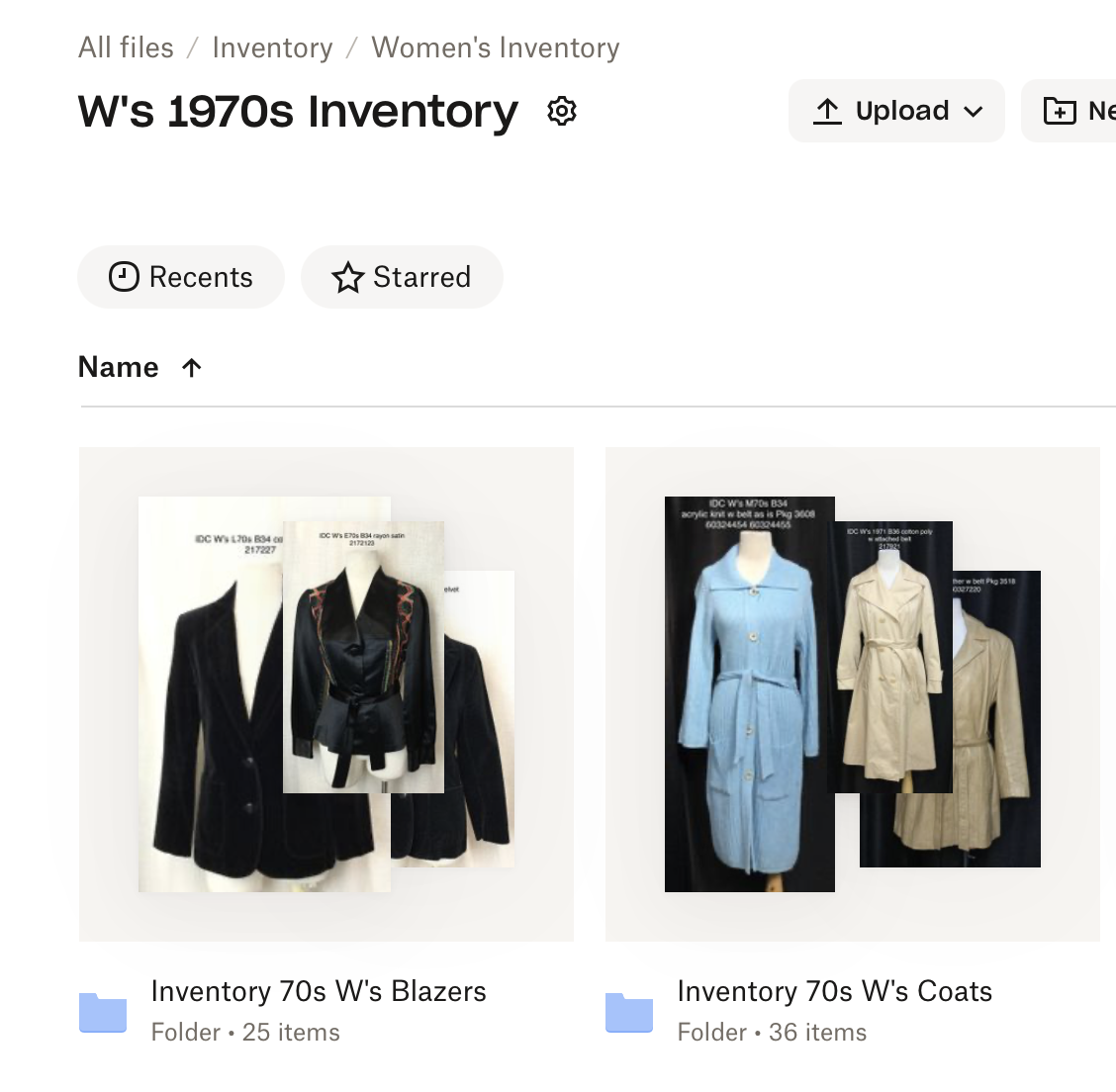The width and height of the screenshot is (1116, 1092).
Task: Click the new folder plus icon
Action: click(x=1060, y=111)
